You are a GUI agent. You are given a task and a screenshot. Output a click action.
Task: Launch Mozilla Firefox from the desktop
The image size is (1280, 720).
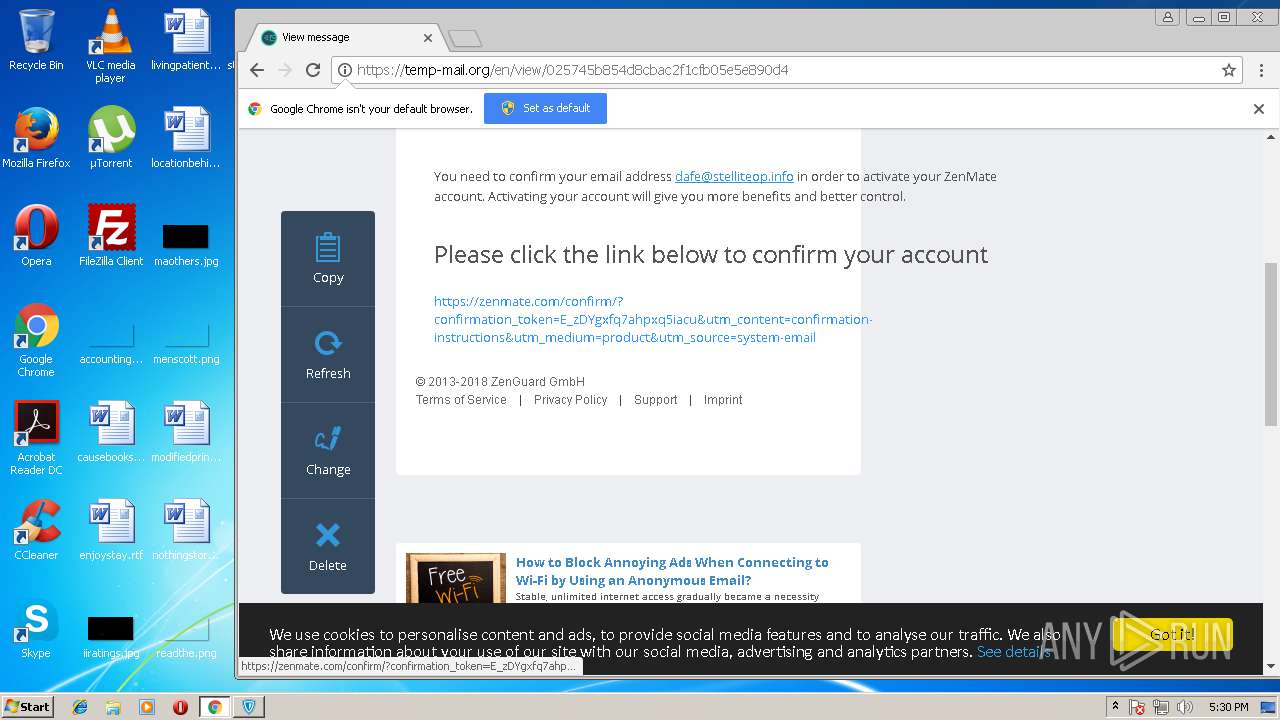(x=36, y=138)
